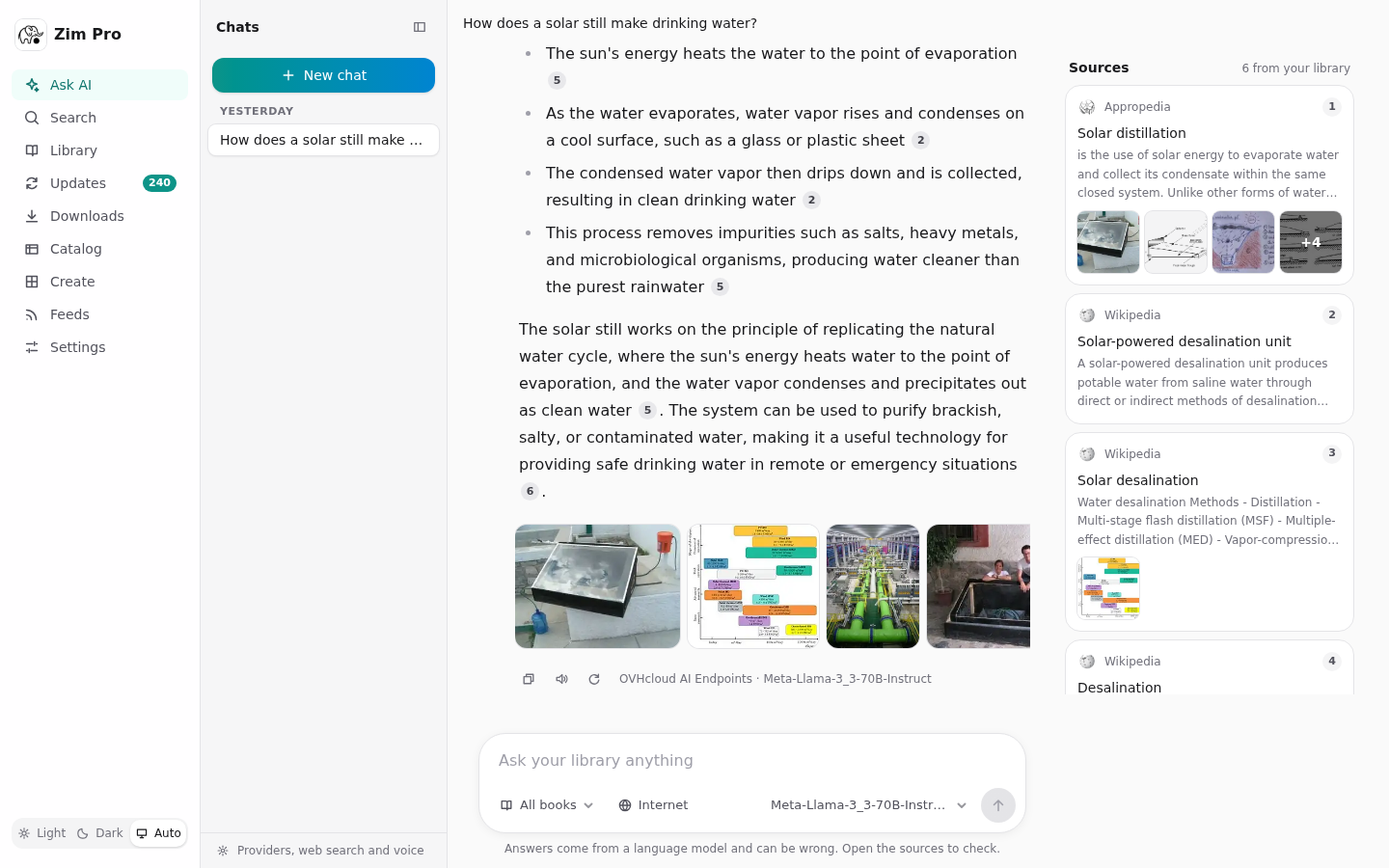Viewport: 1389px width, 868px height.
Task: Switch theme to Light
Action: tap(41, 833)
